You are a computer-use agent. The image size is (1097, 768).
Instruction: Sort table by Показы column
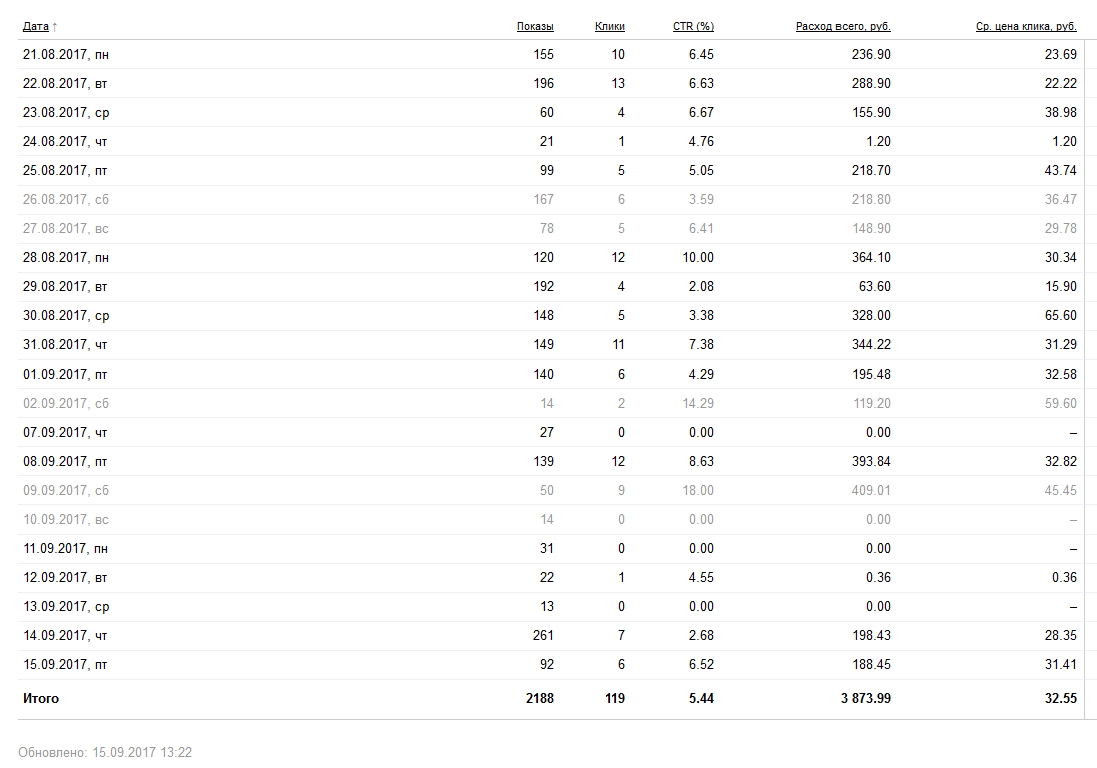pos(535,27)
